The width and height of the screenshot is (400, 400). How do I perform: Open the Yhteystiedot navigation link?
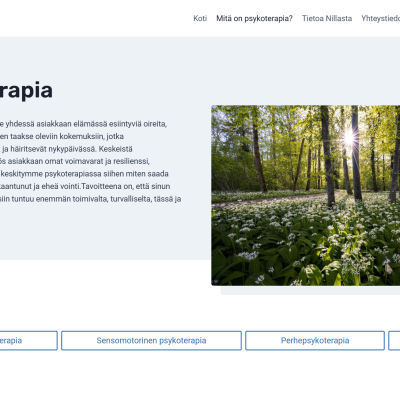[381, 19]
